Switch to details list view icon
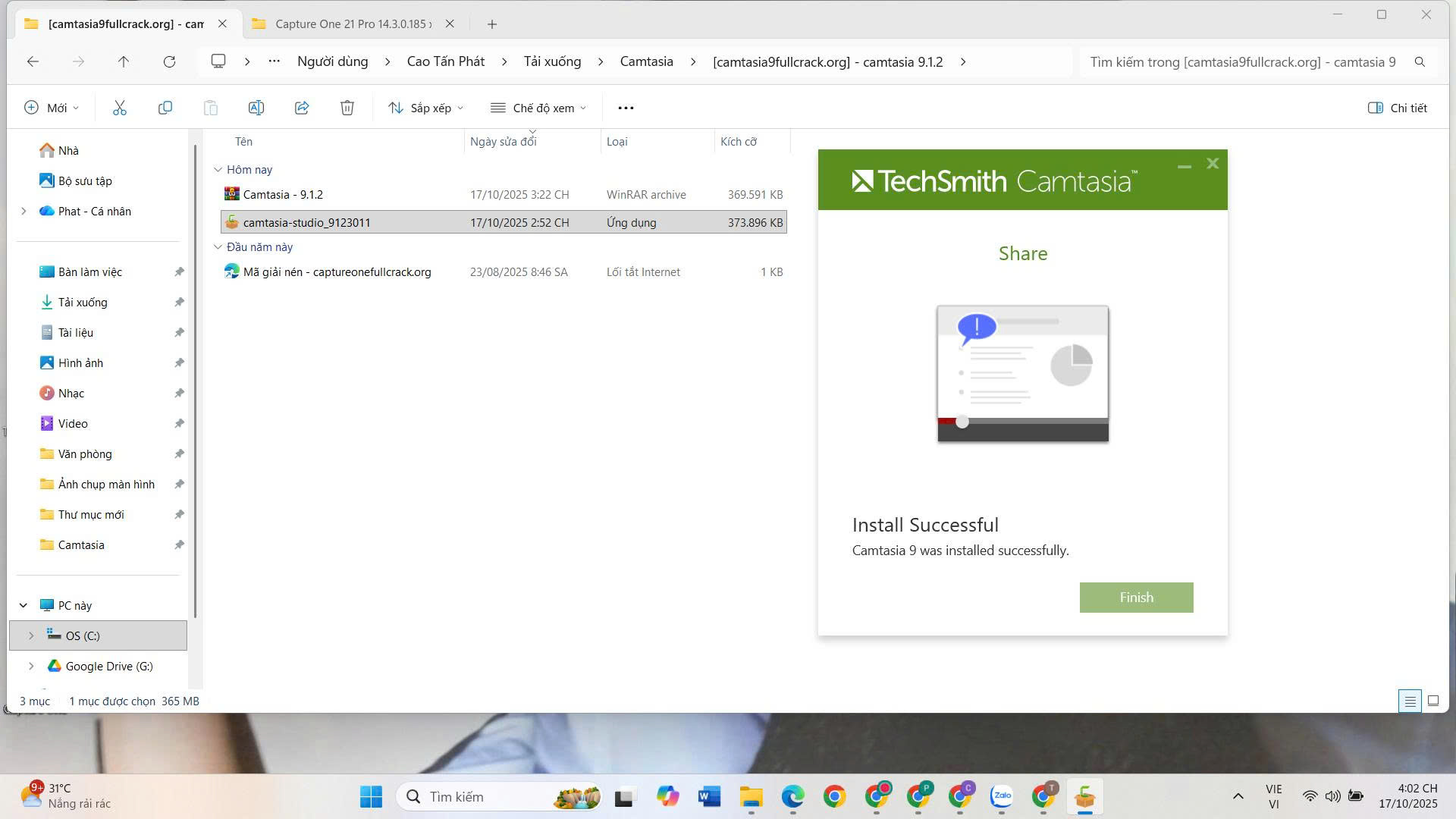The image size is (1456, 819). pyautogui.click(x=1410, y=701)
